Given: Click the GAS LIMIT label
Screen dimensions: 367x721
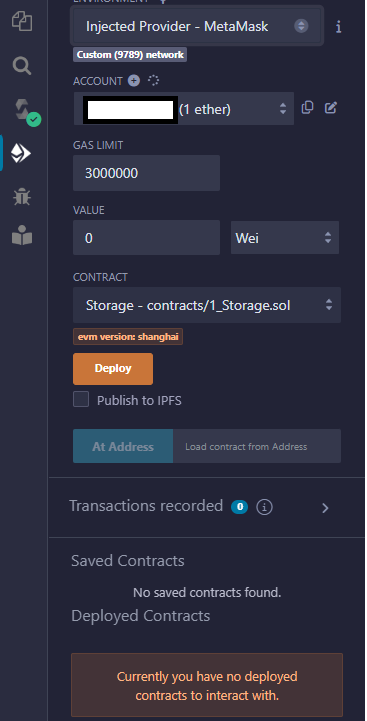Looking at the screenshot, I should pyautogui.click(x=98, y=145).
